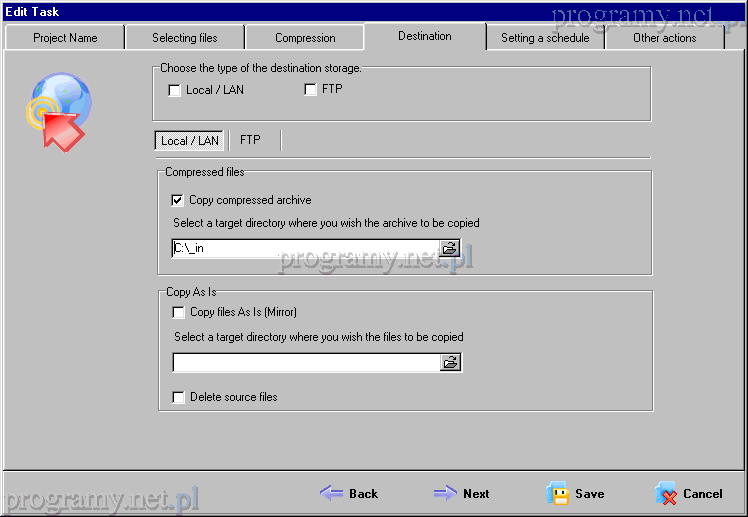This screenshot has height=517, width=748.
Task: Open the Project Name tab
Action: click(65, 38)
